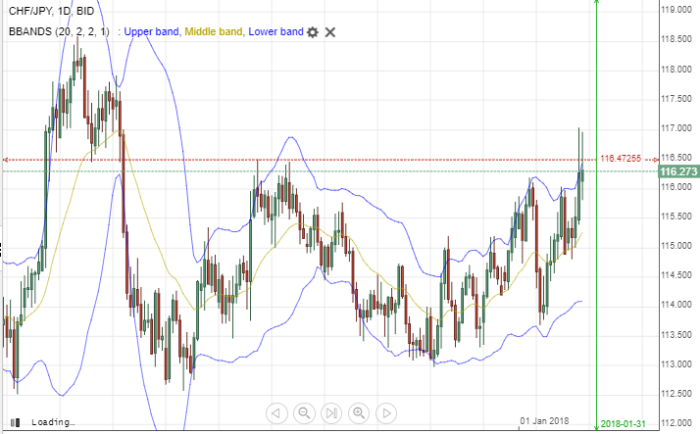Click the 117.000 price axis label
The height and width of the screenshot is (434, 700).
click(676, 128)
